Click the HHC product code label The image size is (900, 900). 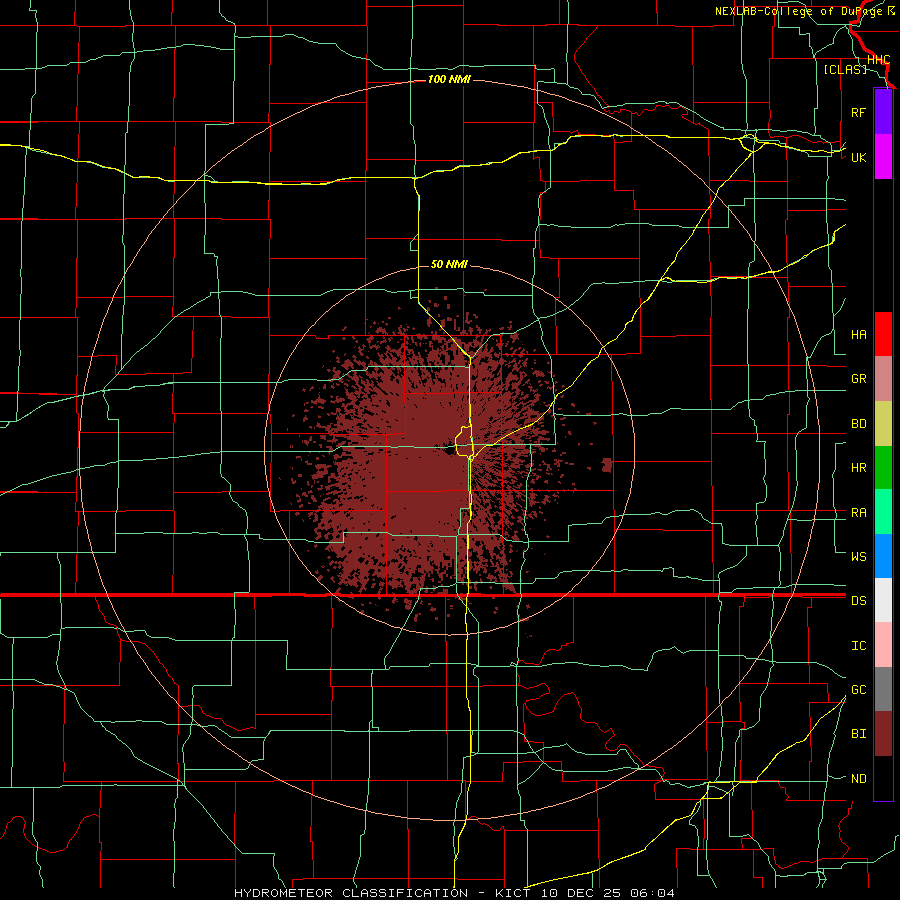[878, 60]
